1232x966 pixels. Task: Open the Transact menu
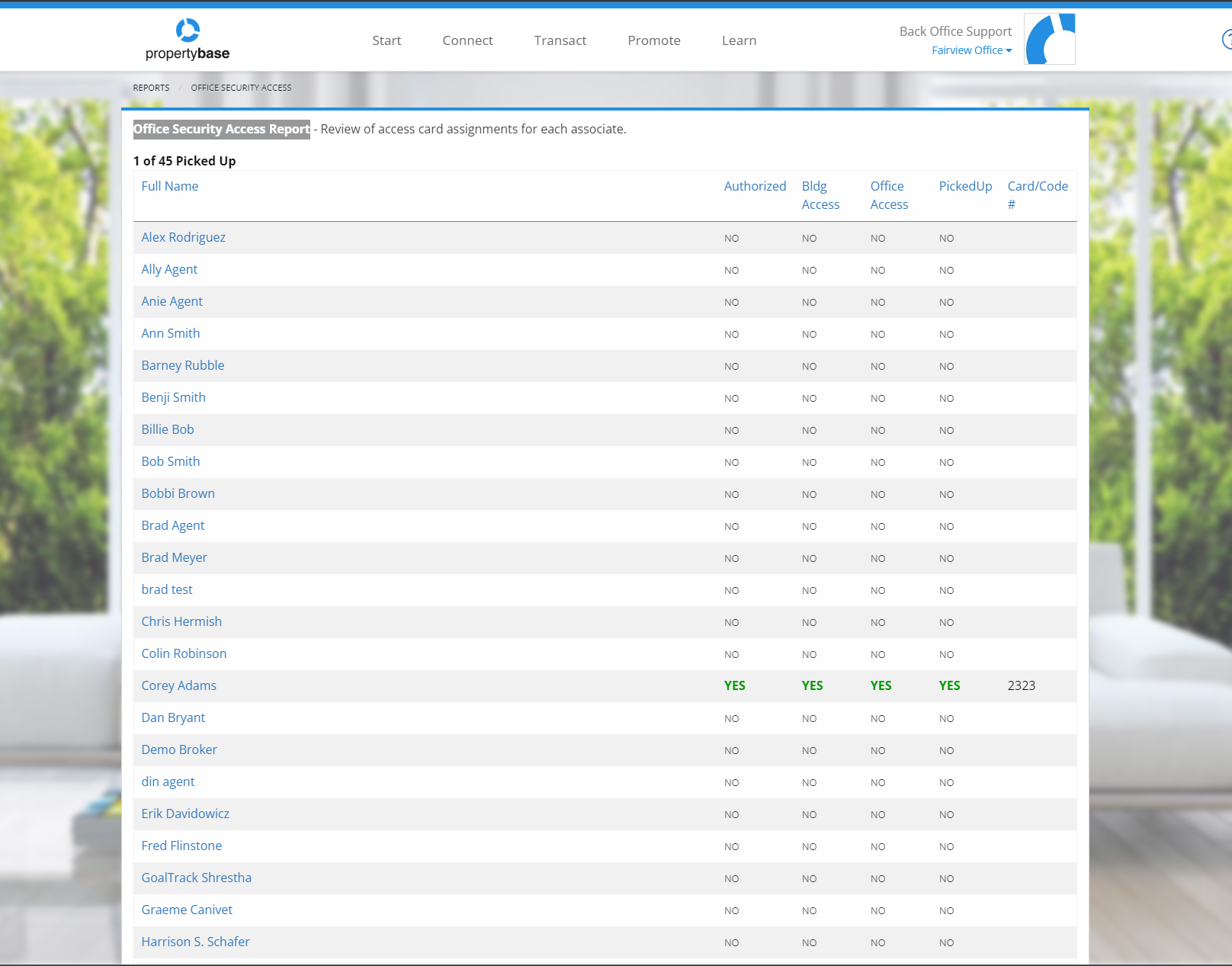click(x=560, y=40)
